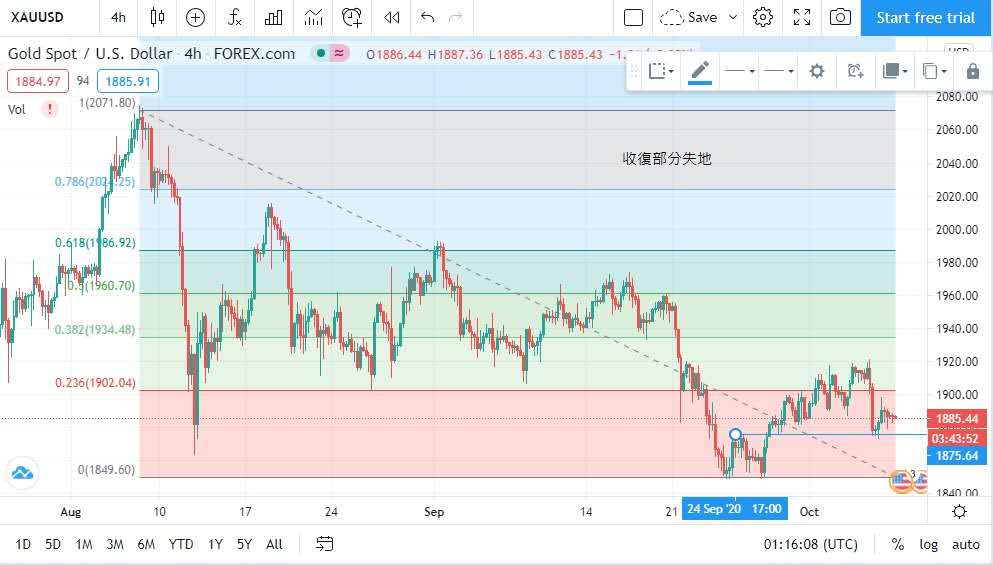Viewport: 993px width, 565px height.
Task: Change drawing line color with pencil swatch
Action: [699, 71]
